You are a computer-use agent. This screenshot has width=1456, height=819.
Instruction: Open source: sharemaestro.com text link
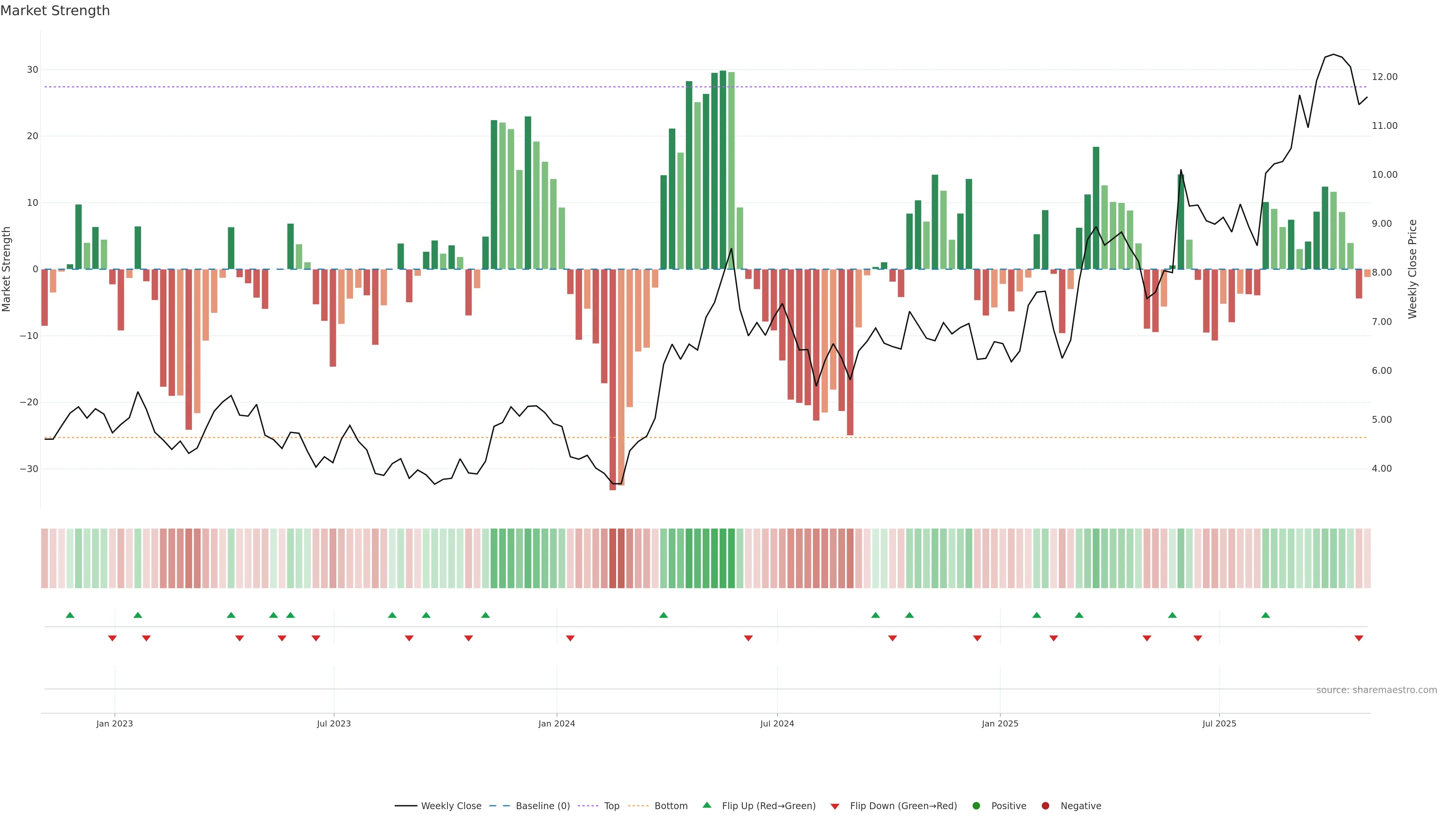click(x=1376, y=690)
